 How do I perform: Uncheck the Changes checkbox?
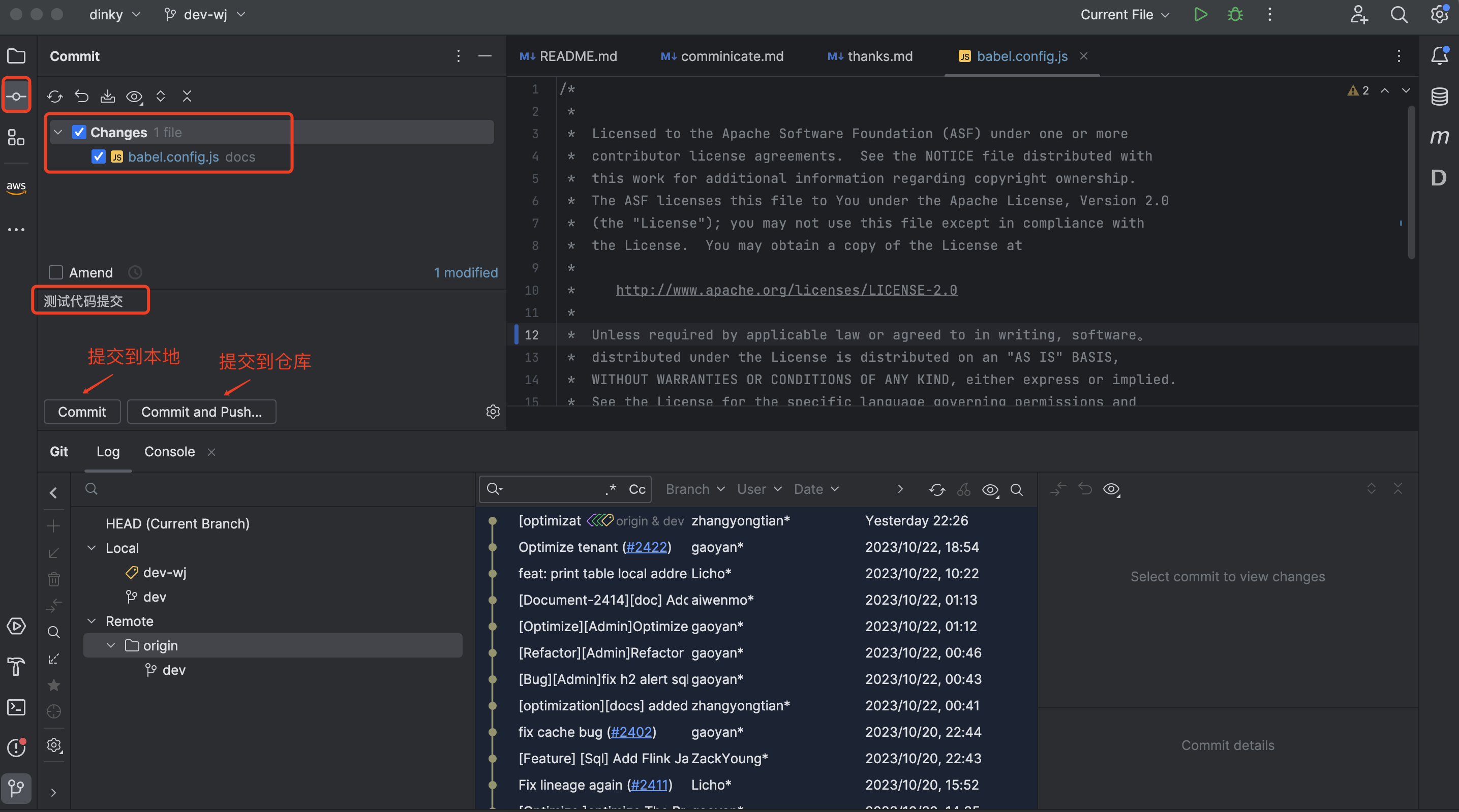click(x=79, y=132)
